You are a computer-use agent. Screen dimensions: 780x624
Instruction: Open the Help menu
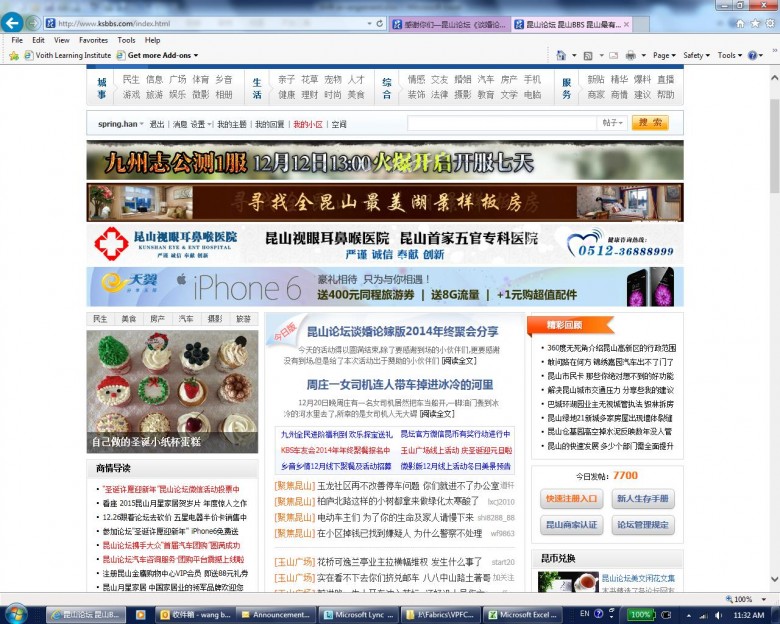[x=152, y=40]
